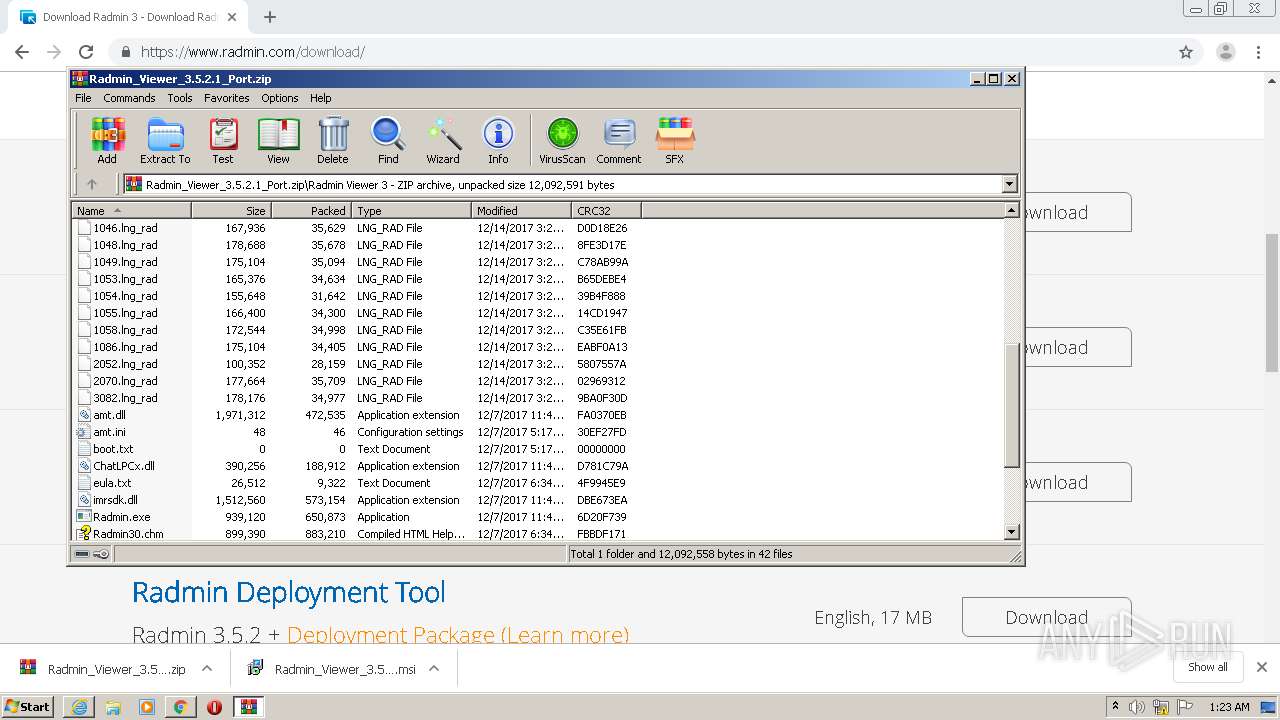Image resolution: width=1280 pixels, height=720 pixels.
Task: Open Windows Explorer folder taskbar icon
Action: tap(113, 707)
